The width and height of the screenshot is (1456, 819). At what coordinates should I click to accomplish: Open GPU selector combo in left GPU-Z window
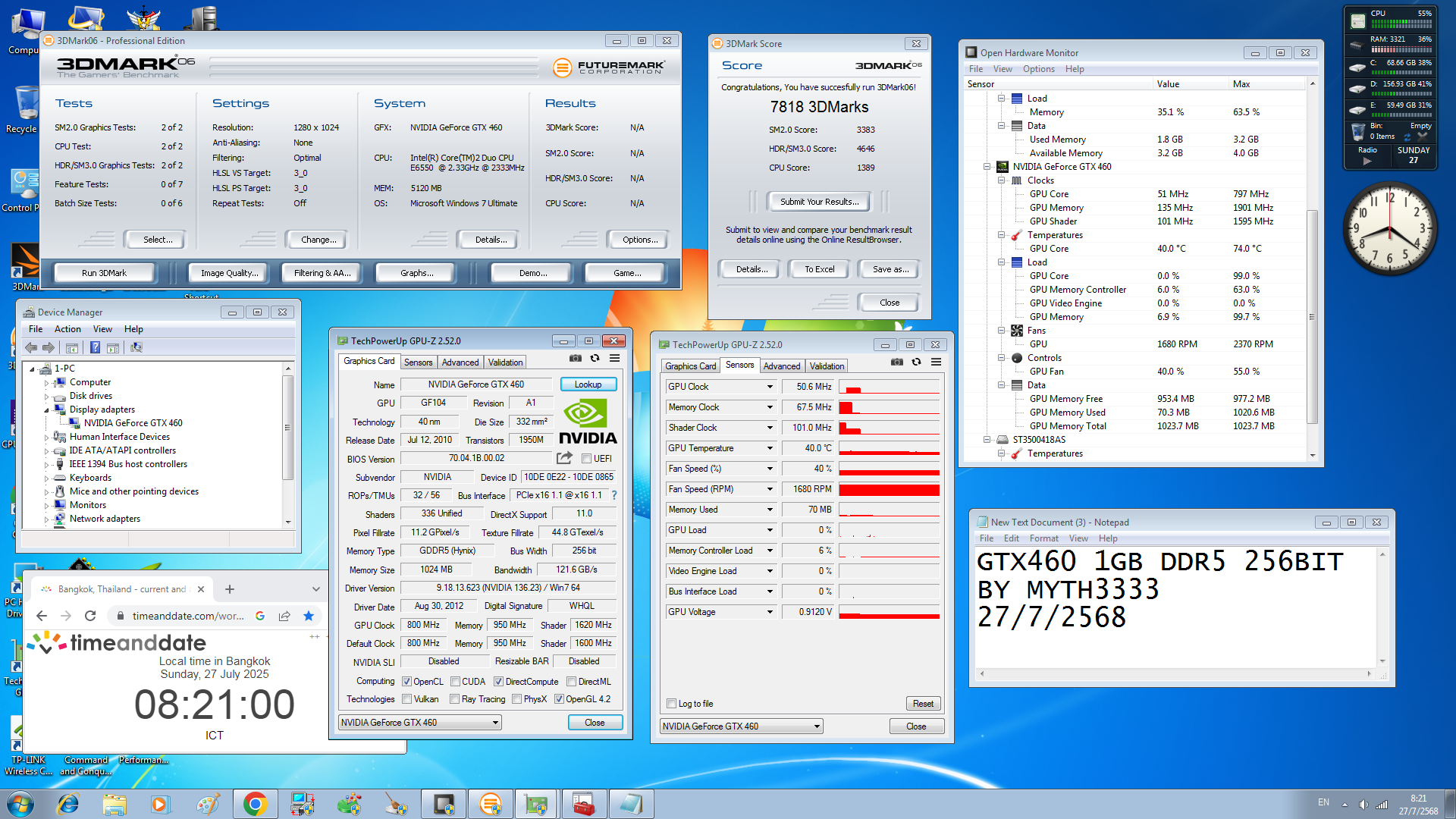click(419, 723)
